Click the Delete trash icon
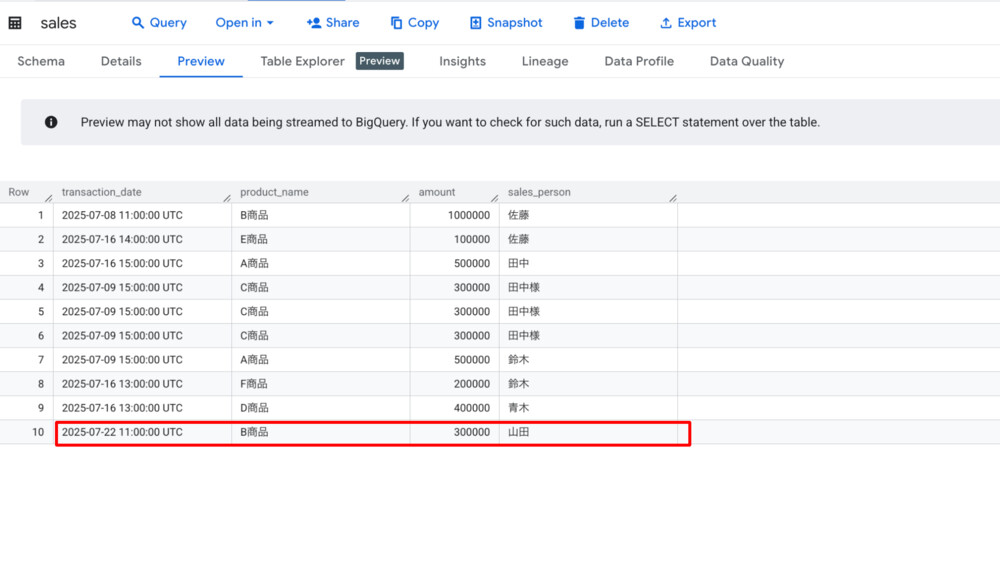Viewport: 1000px width, 587px height. pos(579,23)
